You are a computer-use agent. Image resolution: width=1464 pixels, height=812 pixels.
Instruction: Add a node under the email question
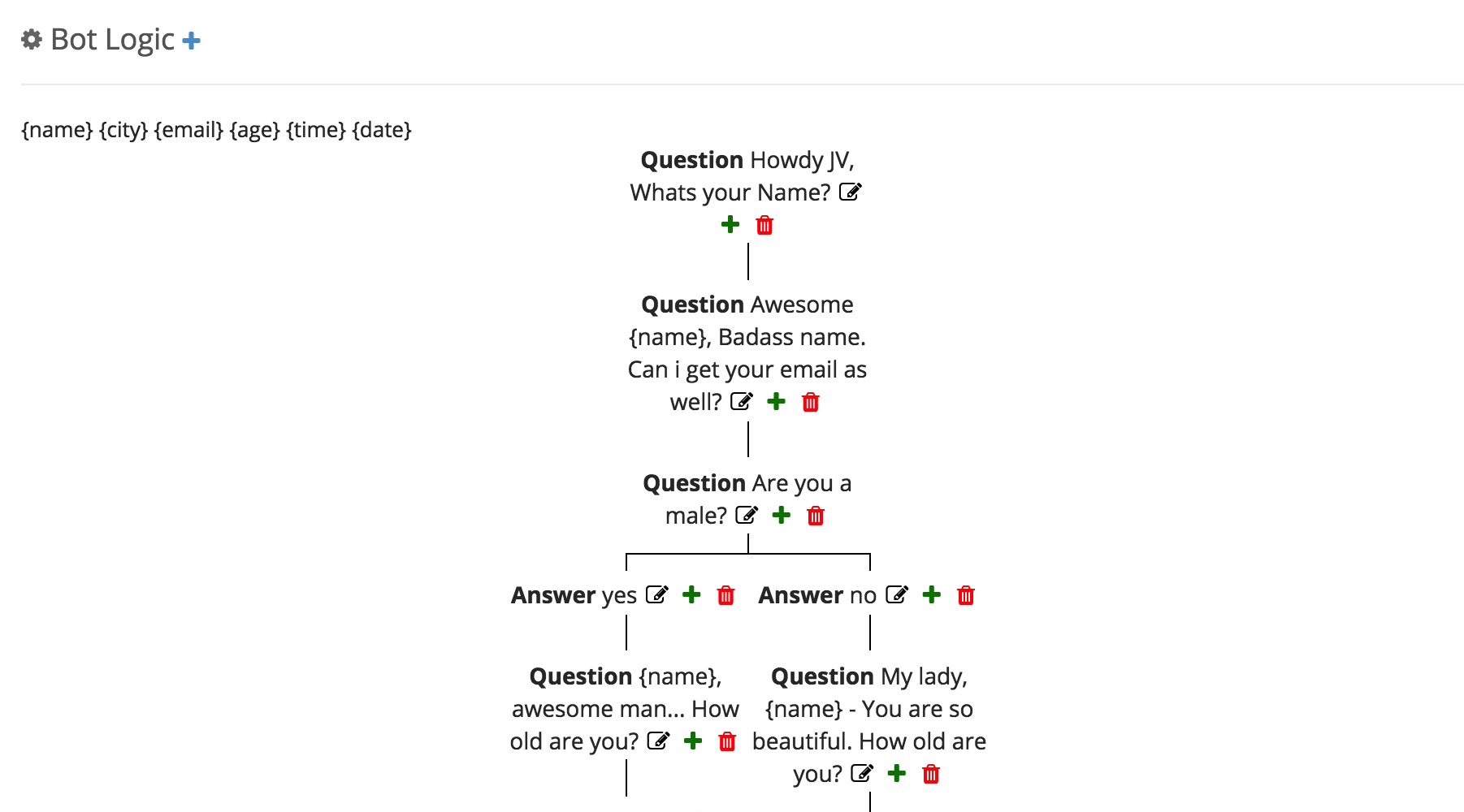click(777, 402)
